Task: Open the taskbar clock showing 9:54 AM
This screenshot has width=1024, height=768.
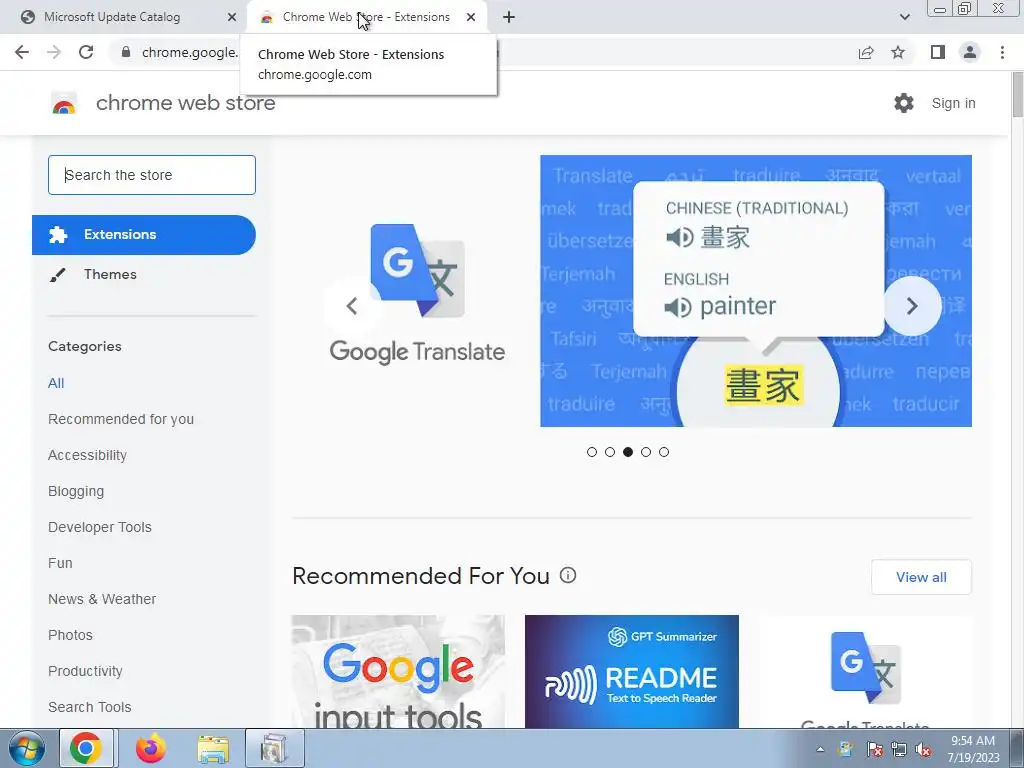Action: pos(973,749)
